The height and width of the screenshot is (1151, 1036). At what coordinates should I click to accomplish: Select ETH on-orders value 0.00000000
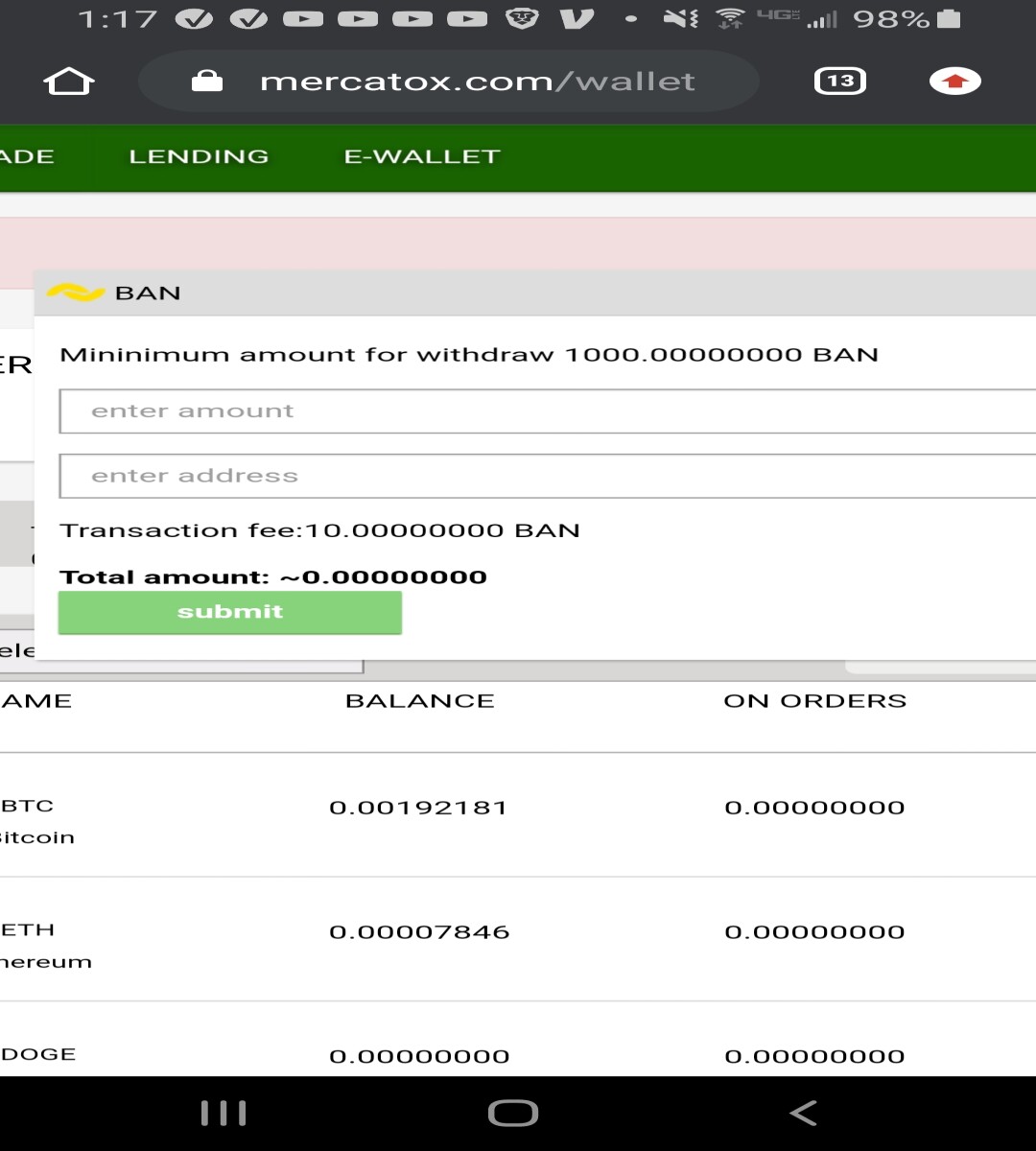click(815, 932)
